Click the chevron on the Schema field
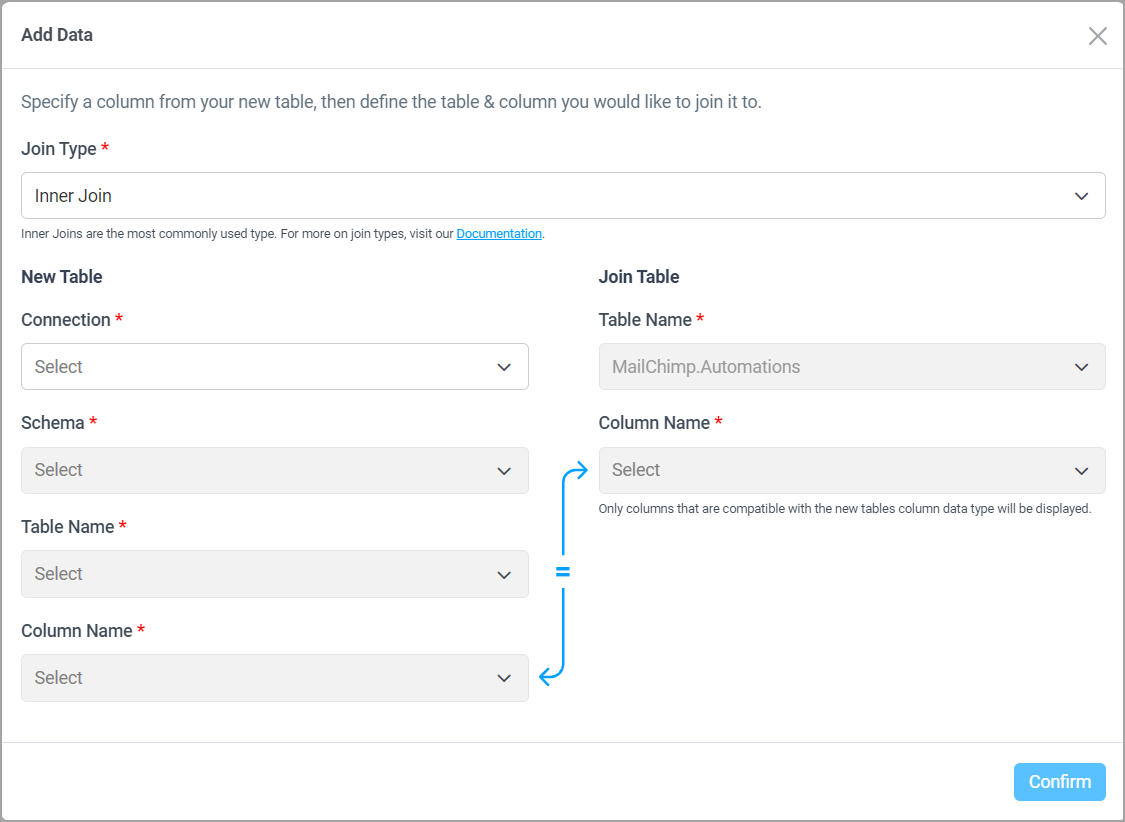Image resolution: width=1125 pixels, height=822 pixels. pyautogui.click(x=504, y=470)
